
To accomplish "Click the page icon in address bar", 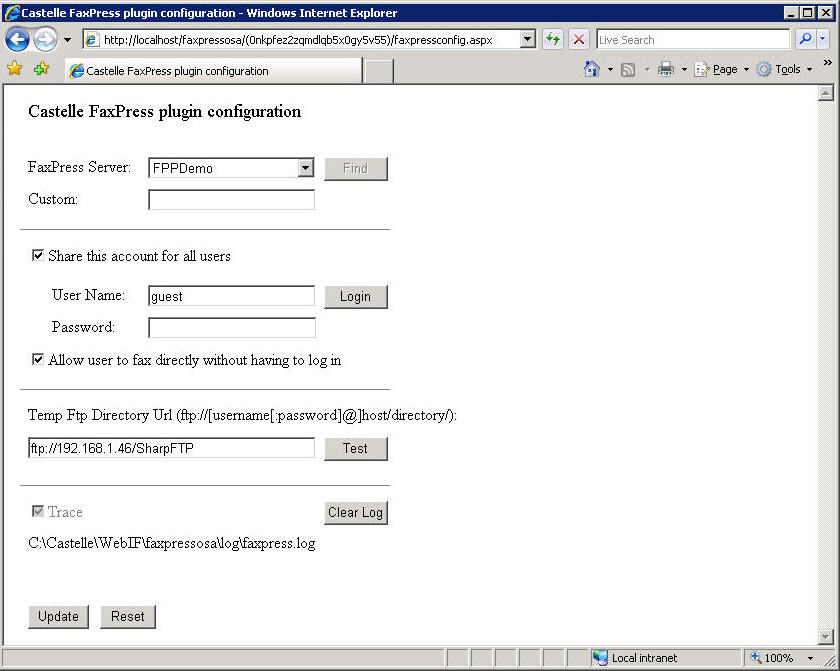I will 92,40.
